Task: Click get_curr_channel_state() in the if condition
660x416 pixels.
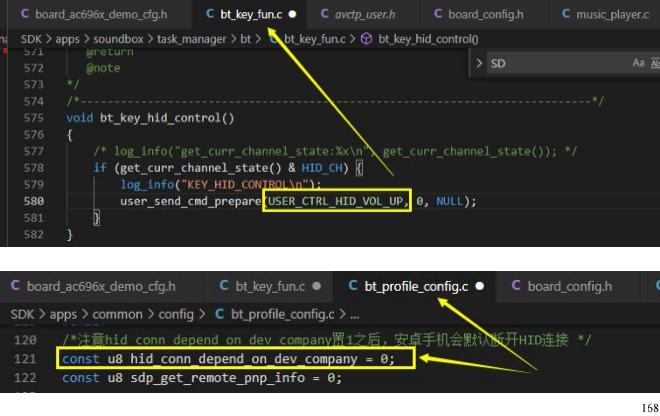Action: (x=201, y=168)
